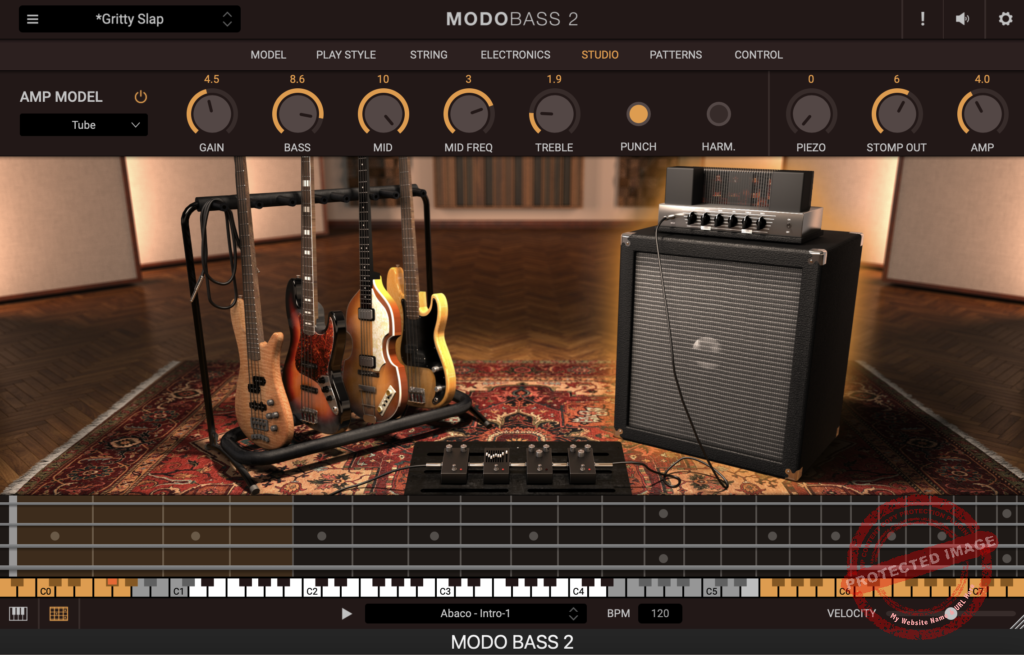
Task: Enable the HARM. switch
Action: [x=718, y=114]
